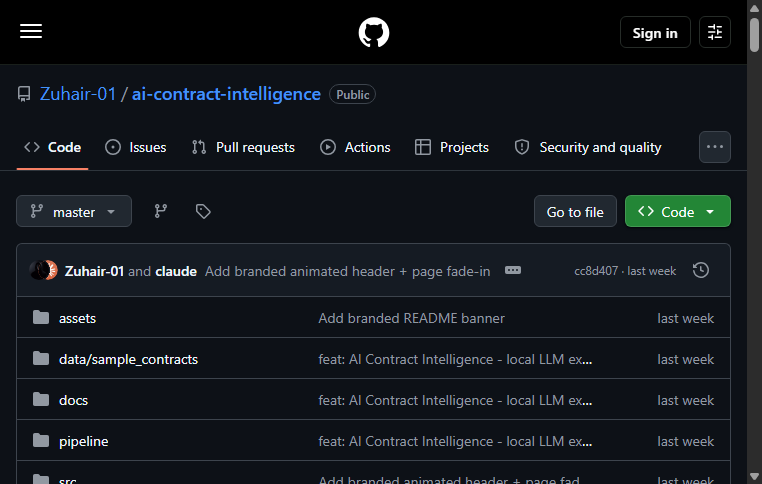The image size is (762, 484).
Task: Go to GitHub homepage via Octocat logo
Action: click(x=374, y=32)
